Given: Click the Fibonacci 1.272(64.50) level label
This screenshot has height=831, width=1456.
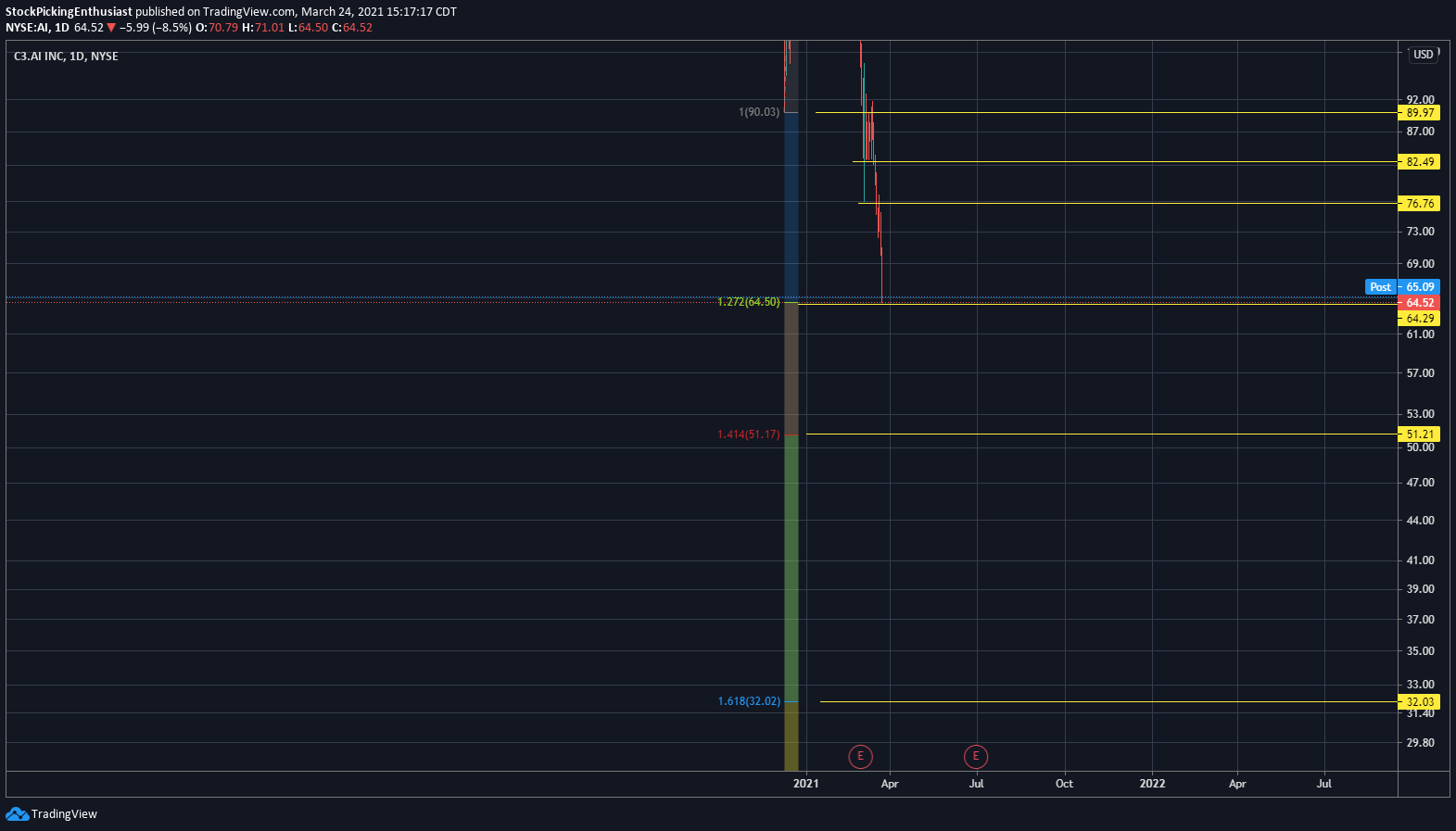Looking at the screenshot, I should pos(749,302).
